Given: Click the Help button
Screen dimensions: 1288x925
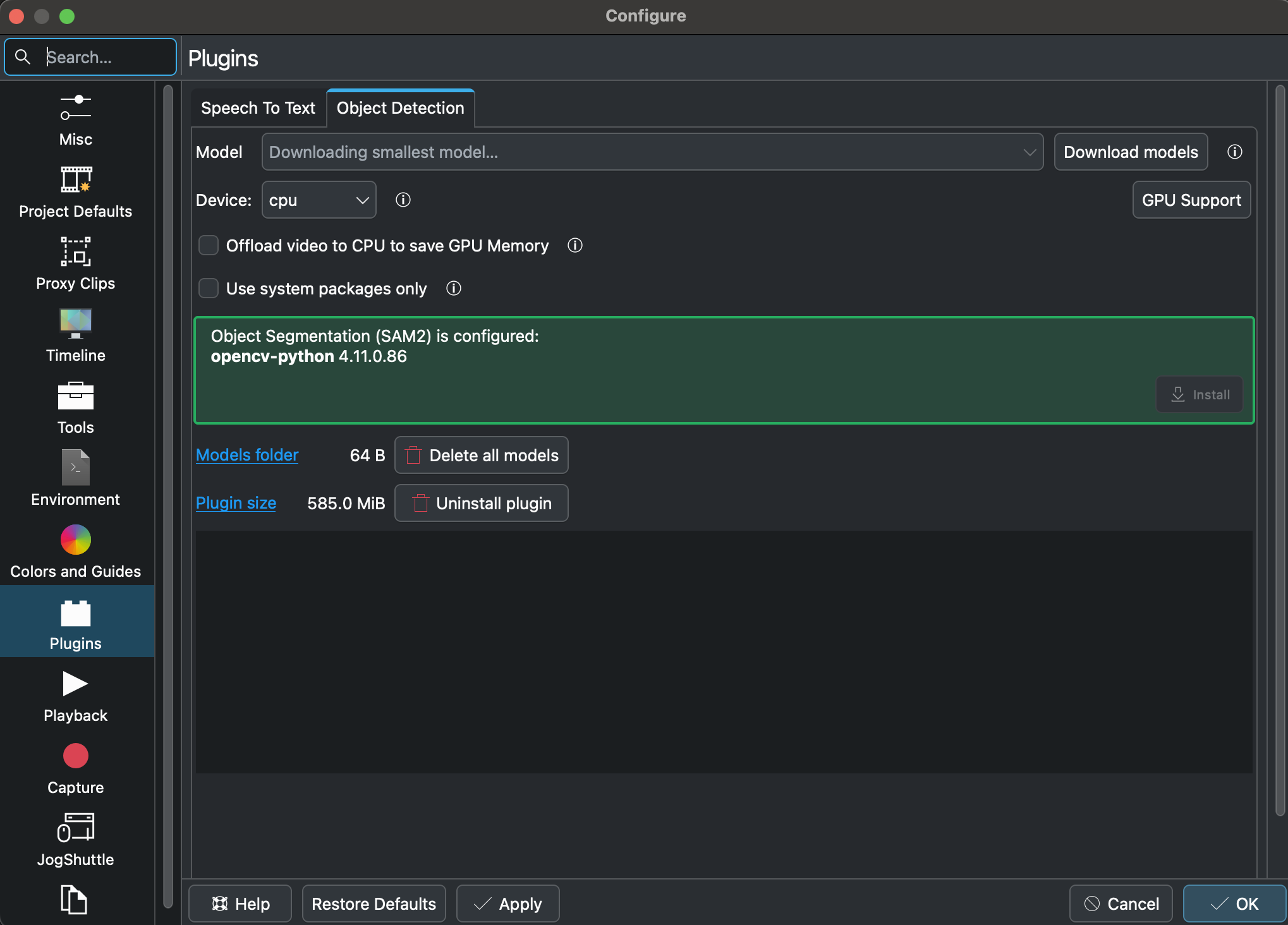Looking at the screenshot, I should (240, 904).
